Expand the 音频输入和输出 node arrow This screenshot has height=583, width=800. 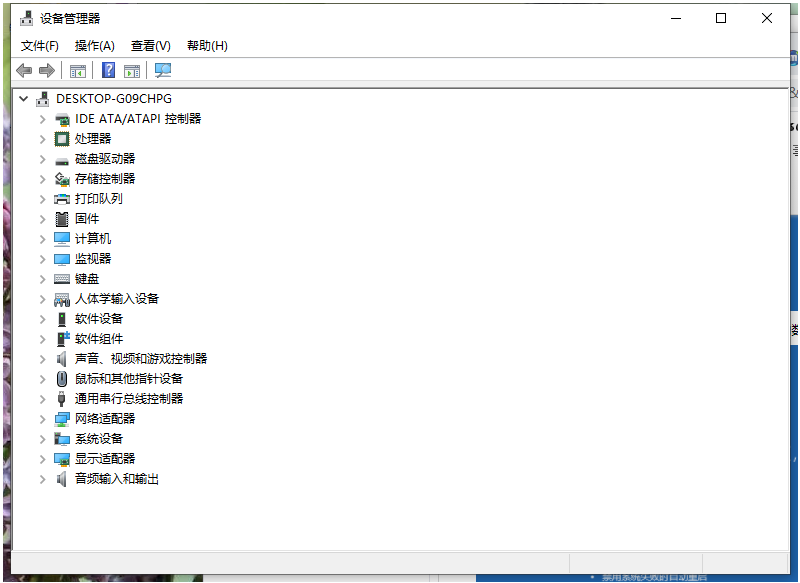coord(42,479)
